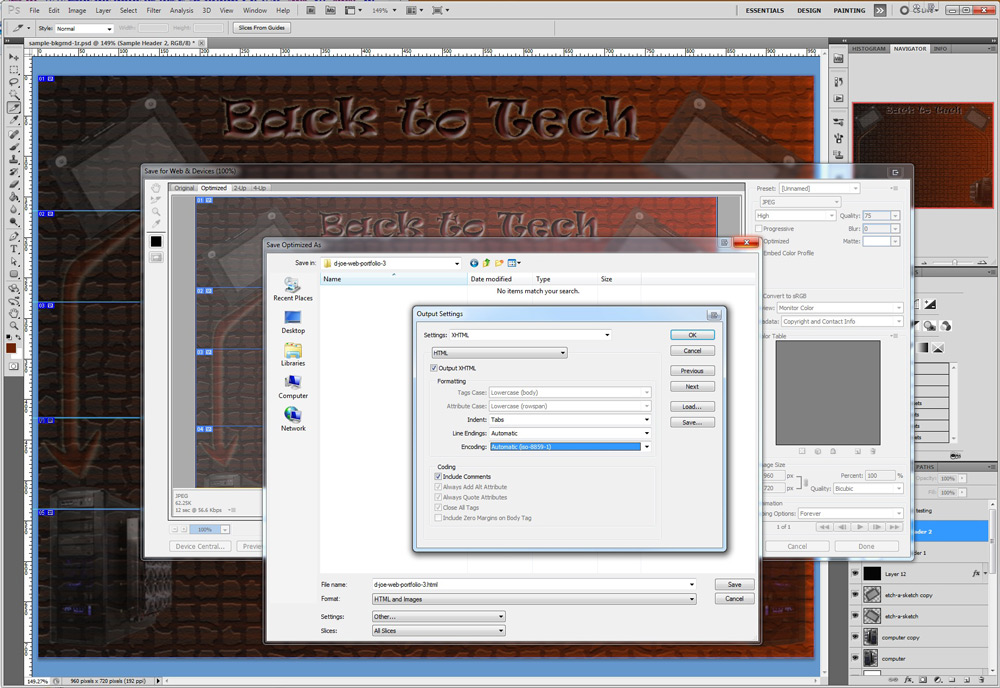Click the Hand tool in Save for Web
Screen dimensions: 1000x688
coord(156,187)
